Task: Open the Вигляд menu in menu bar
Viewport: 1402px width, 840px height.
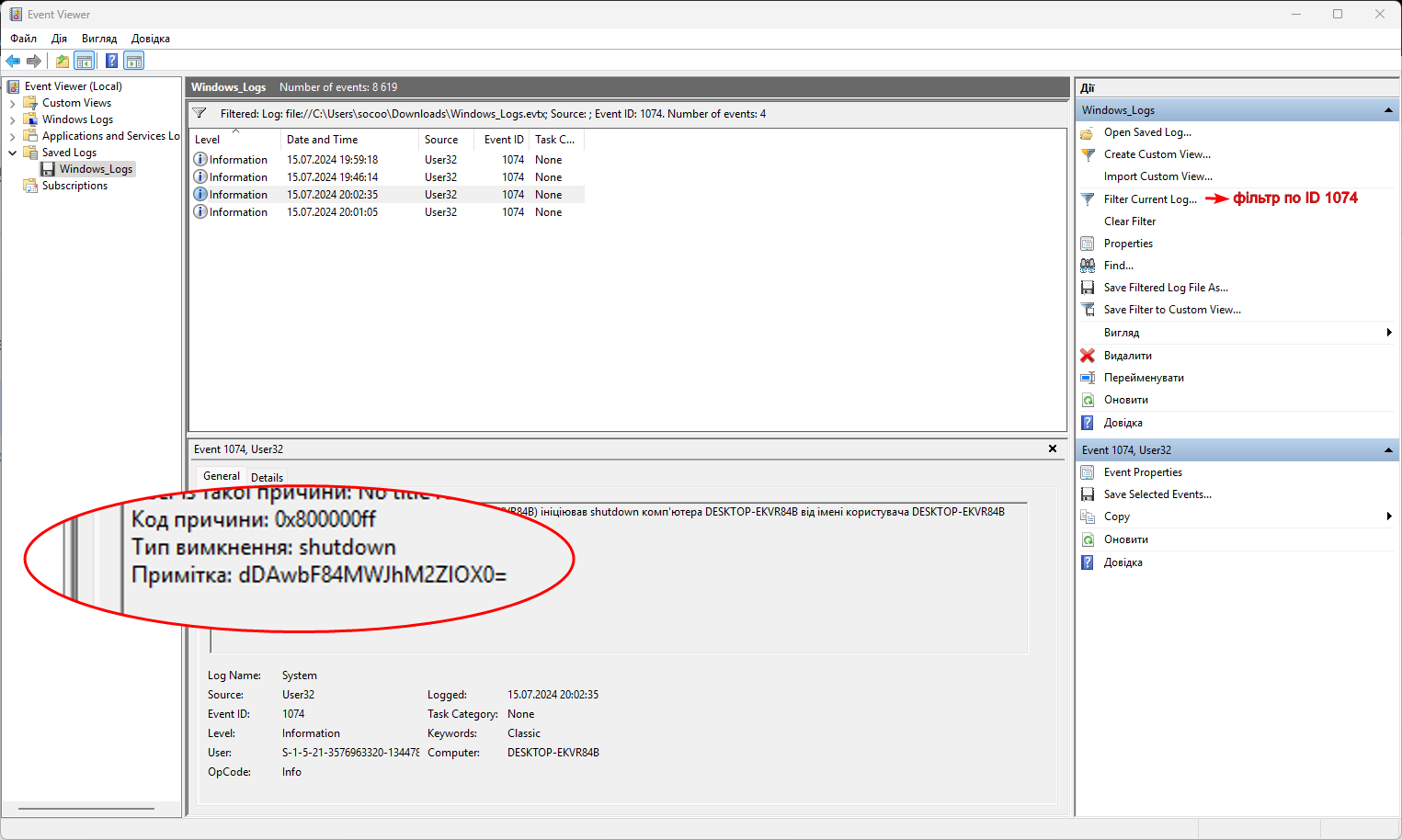Action: point(99,39)
